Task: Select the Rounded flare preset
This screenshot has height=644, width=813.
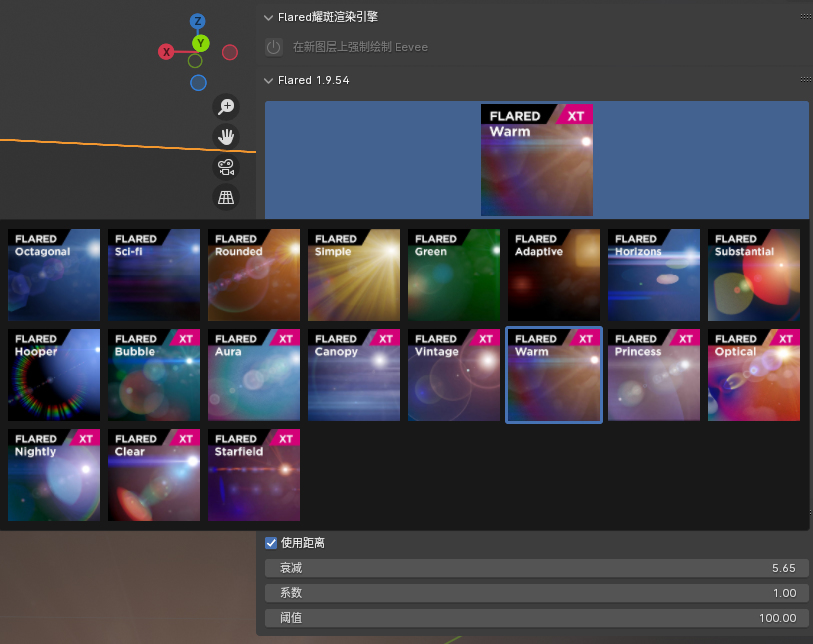Action: [254, 275]
